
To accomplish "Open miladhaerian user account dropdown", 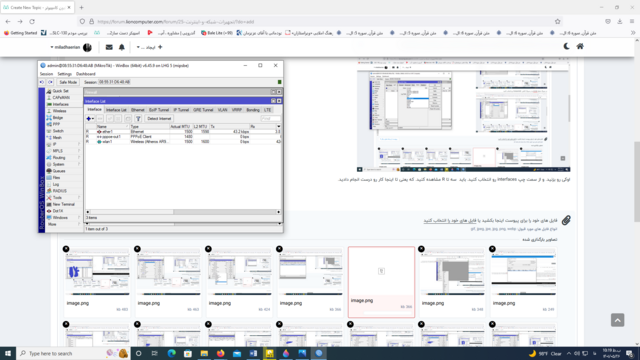I will [70, 47].
